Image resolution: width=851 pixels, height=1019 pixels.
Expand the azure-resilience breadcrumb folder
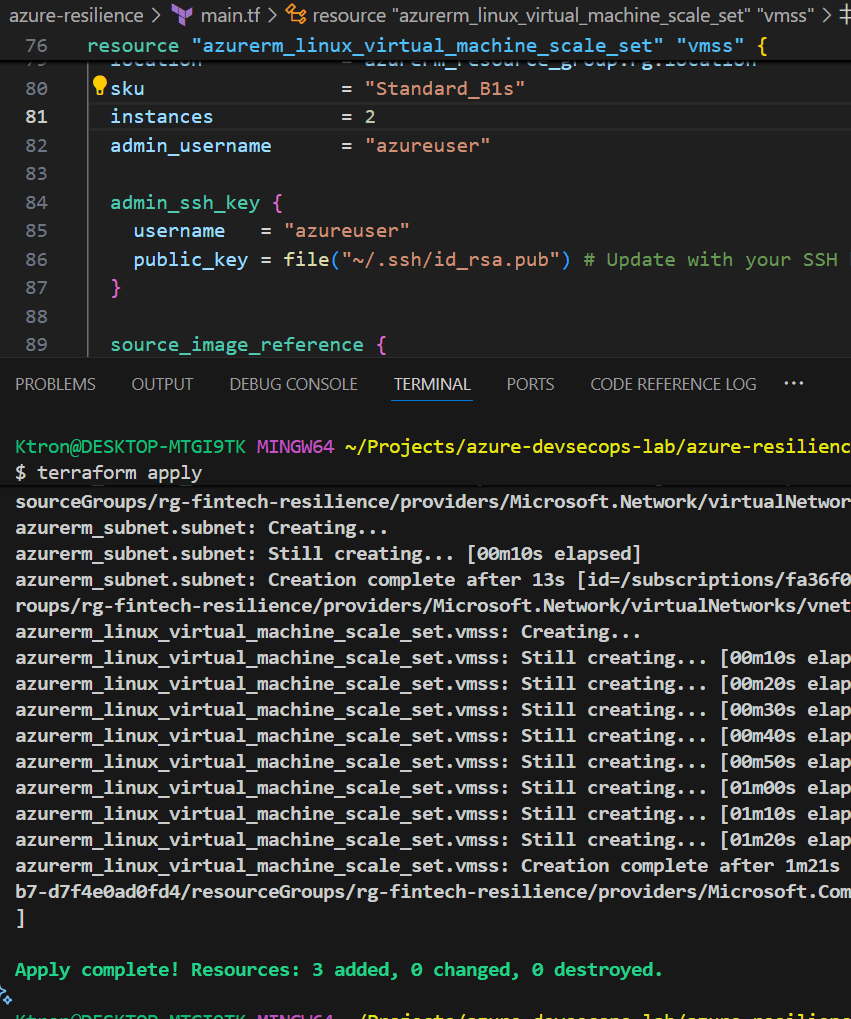[75, 14]
